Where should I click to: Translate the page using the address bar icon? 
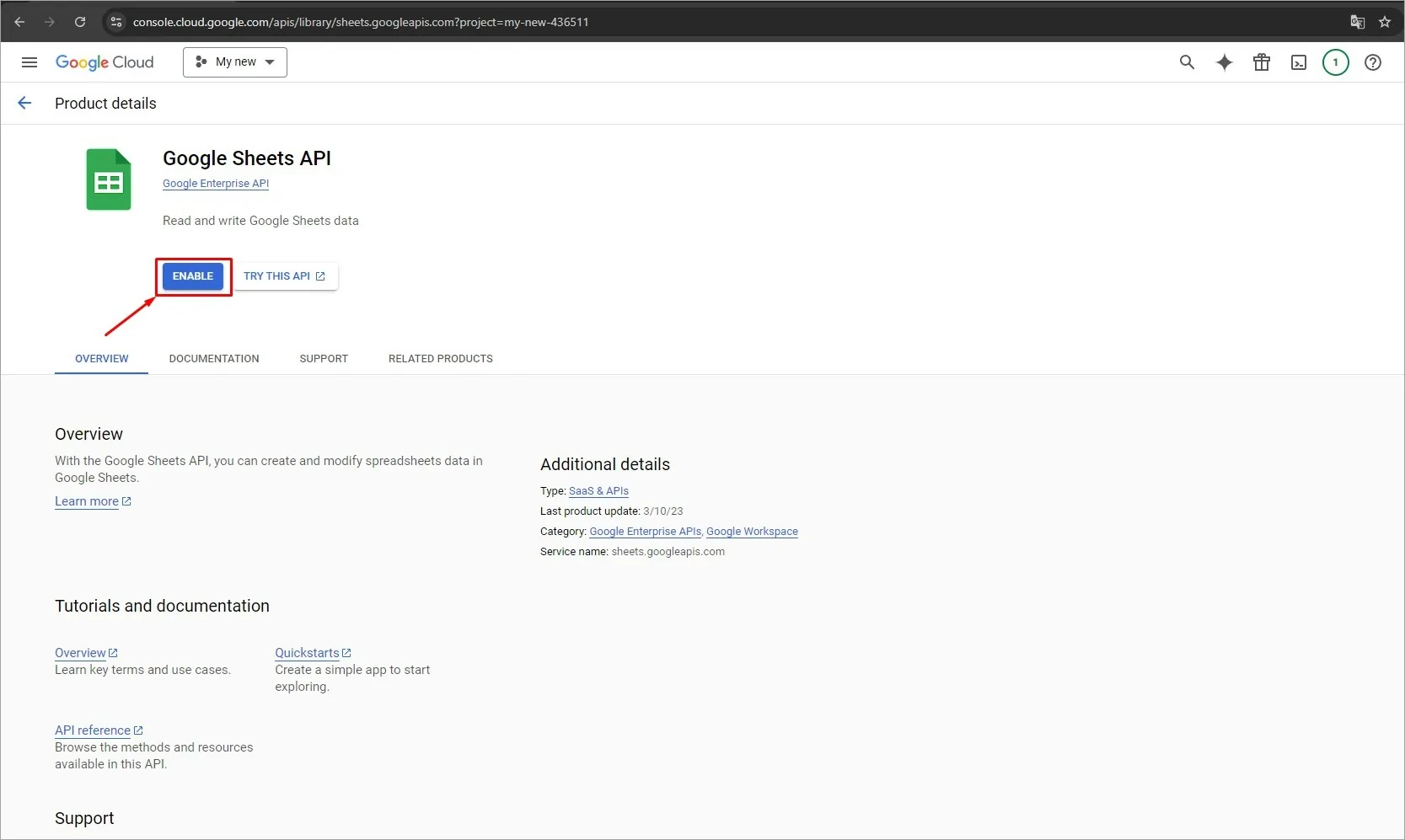(x=1357, y=22)
